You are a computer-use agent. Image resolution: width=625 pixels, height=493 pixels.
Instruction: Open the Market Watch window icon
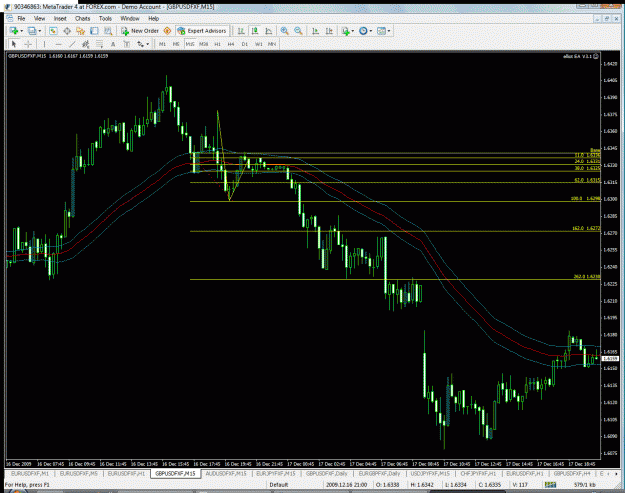click(x=53, y=31)
